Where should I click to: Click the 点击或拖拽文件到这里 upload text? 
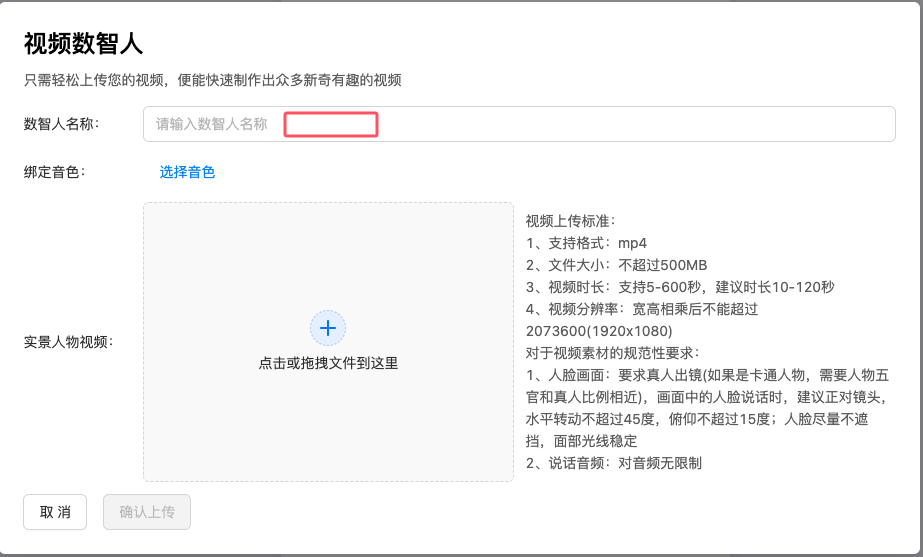(328, 363)
